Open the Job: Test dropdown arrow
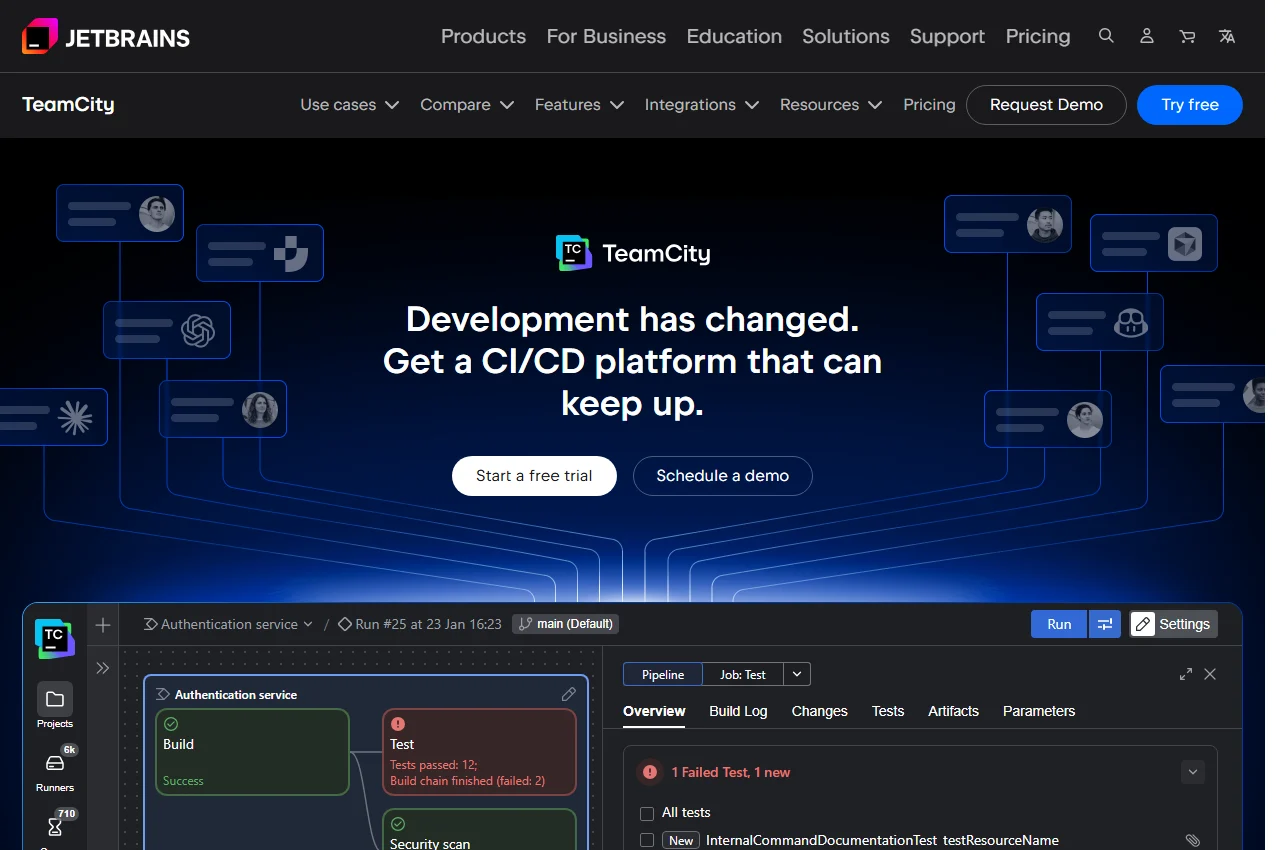This screenshot has width=1280, height=850. tap(797, 674)
